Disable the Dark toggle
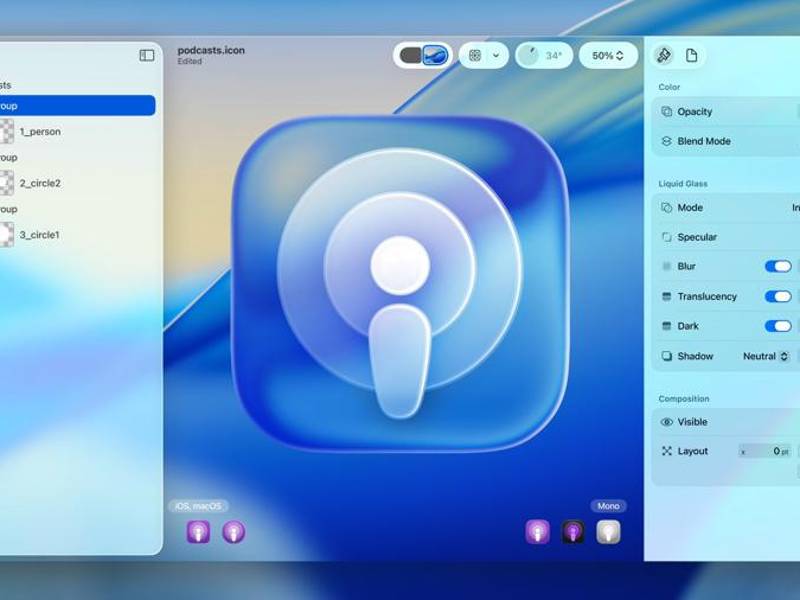This screenshot has width=800, height=600. (781, 325)
